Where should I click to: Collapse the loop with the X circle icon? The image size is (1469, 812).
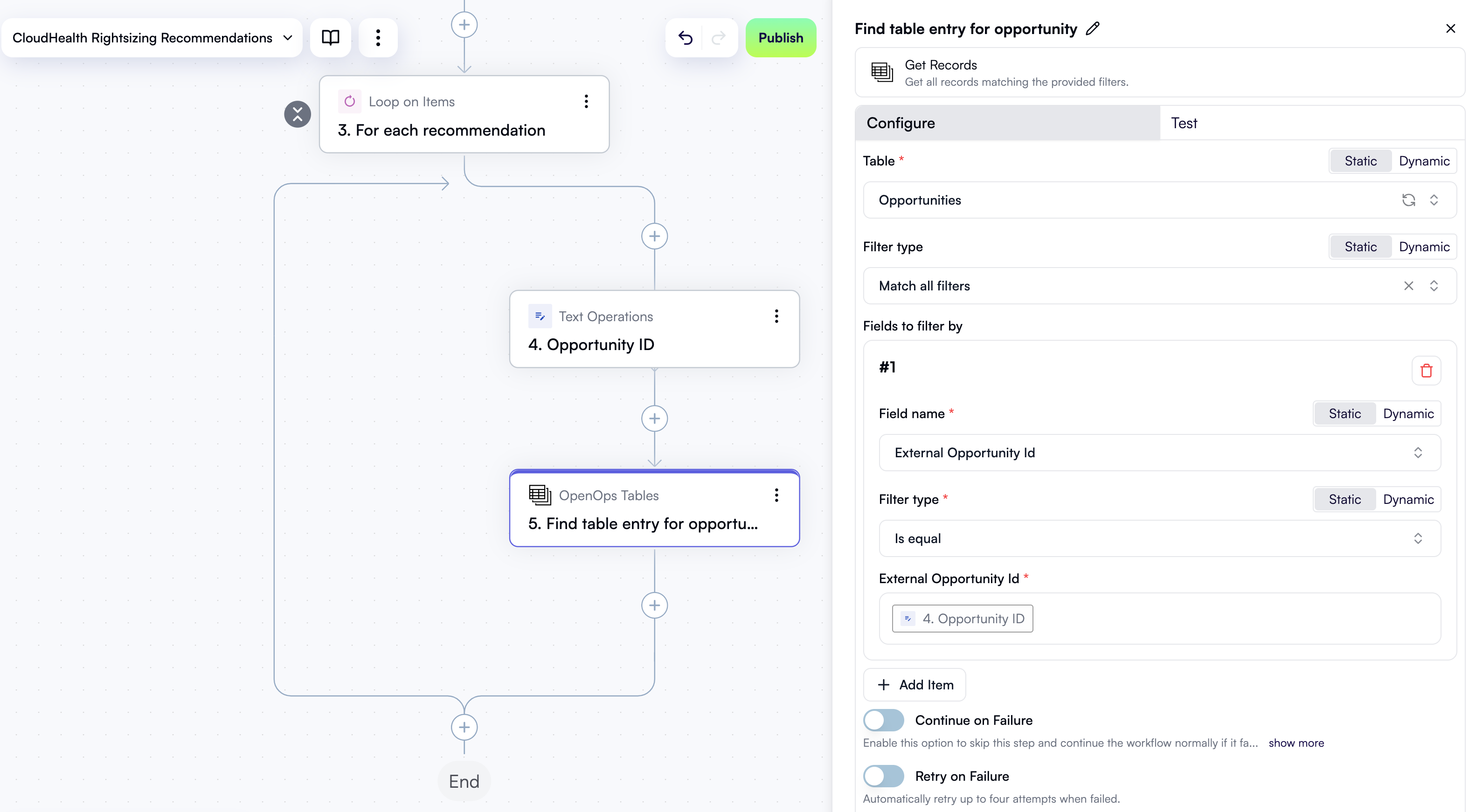pos(297,114)
